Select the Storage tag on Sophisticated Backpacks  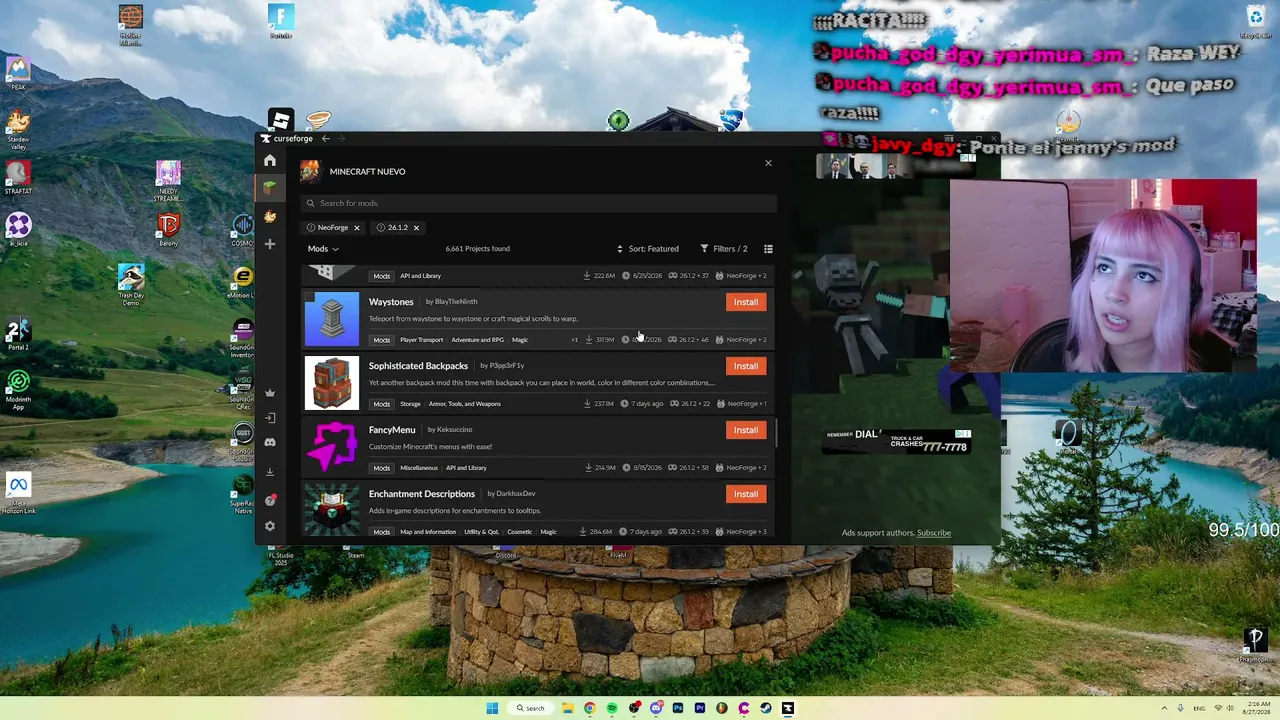pyautogui.click(x=410, y=404)
